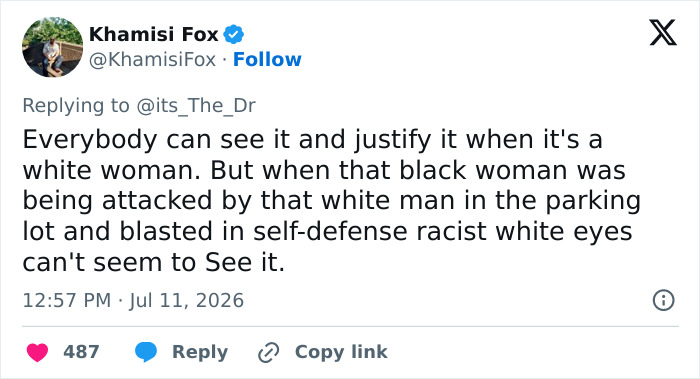The image size is (700, 379).
Task: Open the info circle icon beside the timestamp
Action: (663, 300)
